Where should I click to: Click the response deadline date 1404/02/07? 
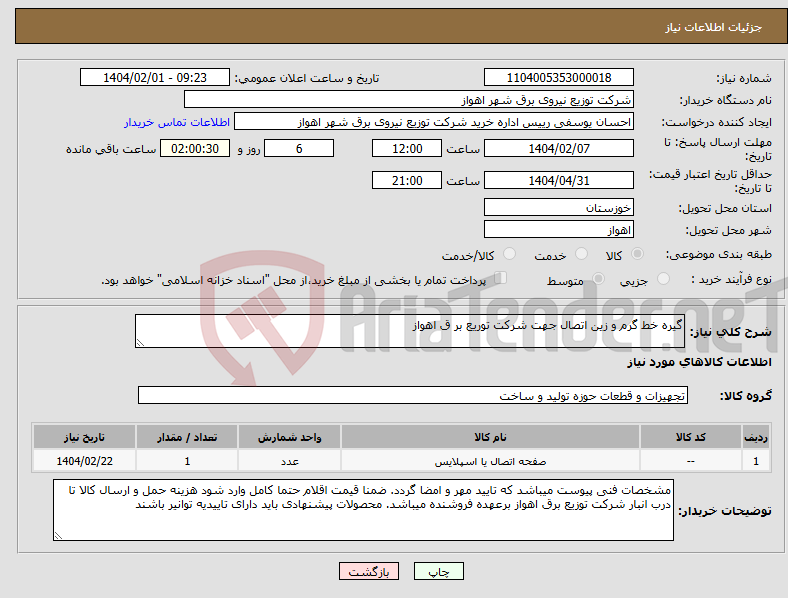pos(558,148)
